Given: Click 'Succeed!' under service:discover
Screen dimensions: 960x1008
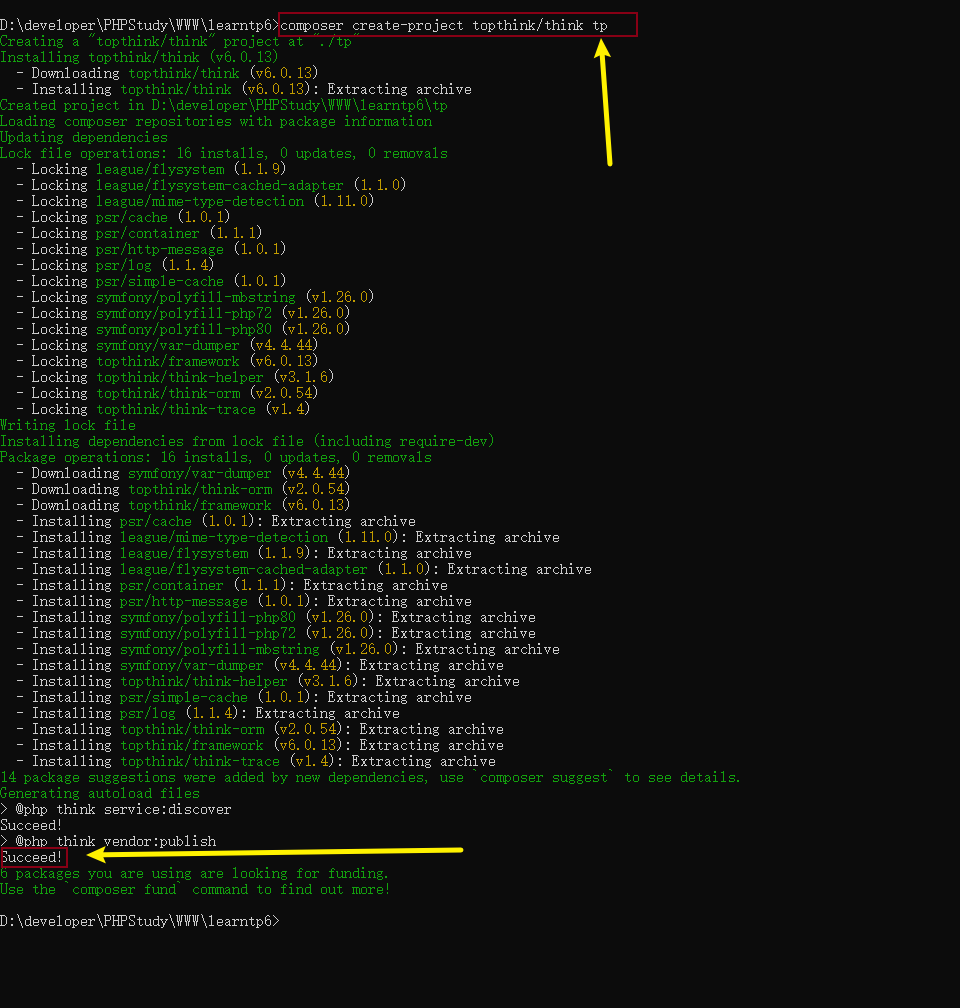Looking at the screenshot, I should click(31, 826).
